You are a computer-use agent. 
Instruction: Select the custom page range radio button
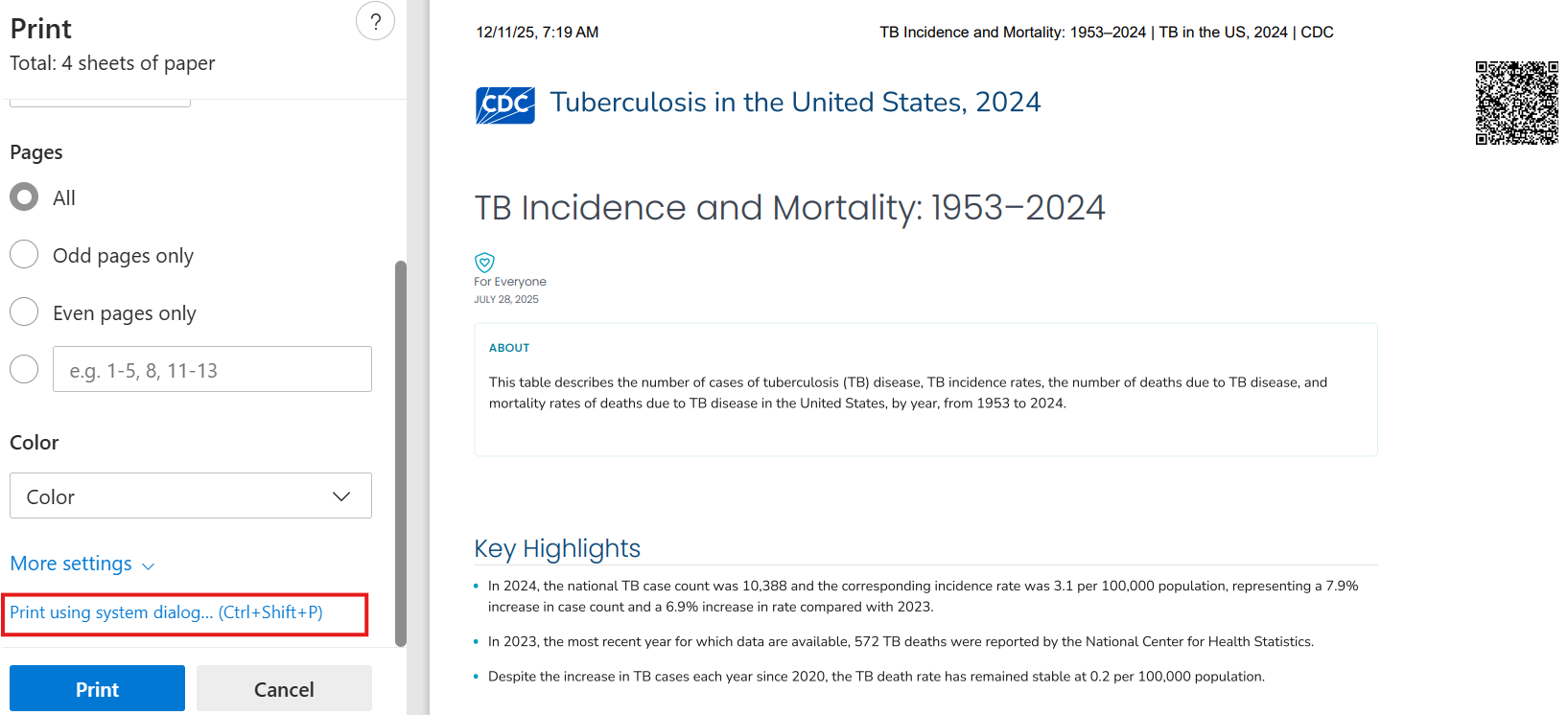click(x=24, y=369)
